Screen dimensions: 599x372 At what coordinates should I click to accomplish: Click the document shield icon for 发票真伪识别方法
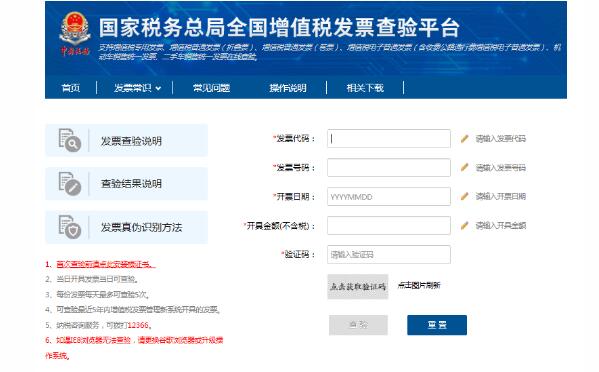coord(70,227)
